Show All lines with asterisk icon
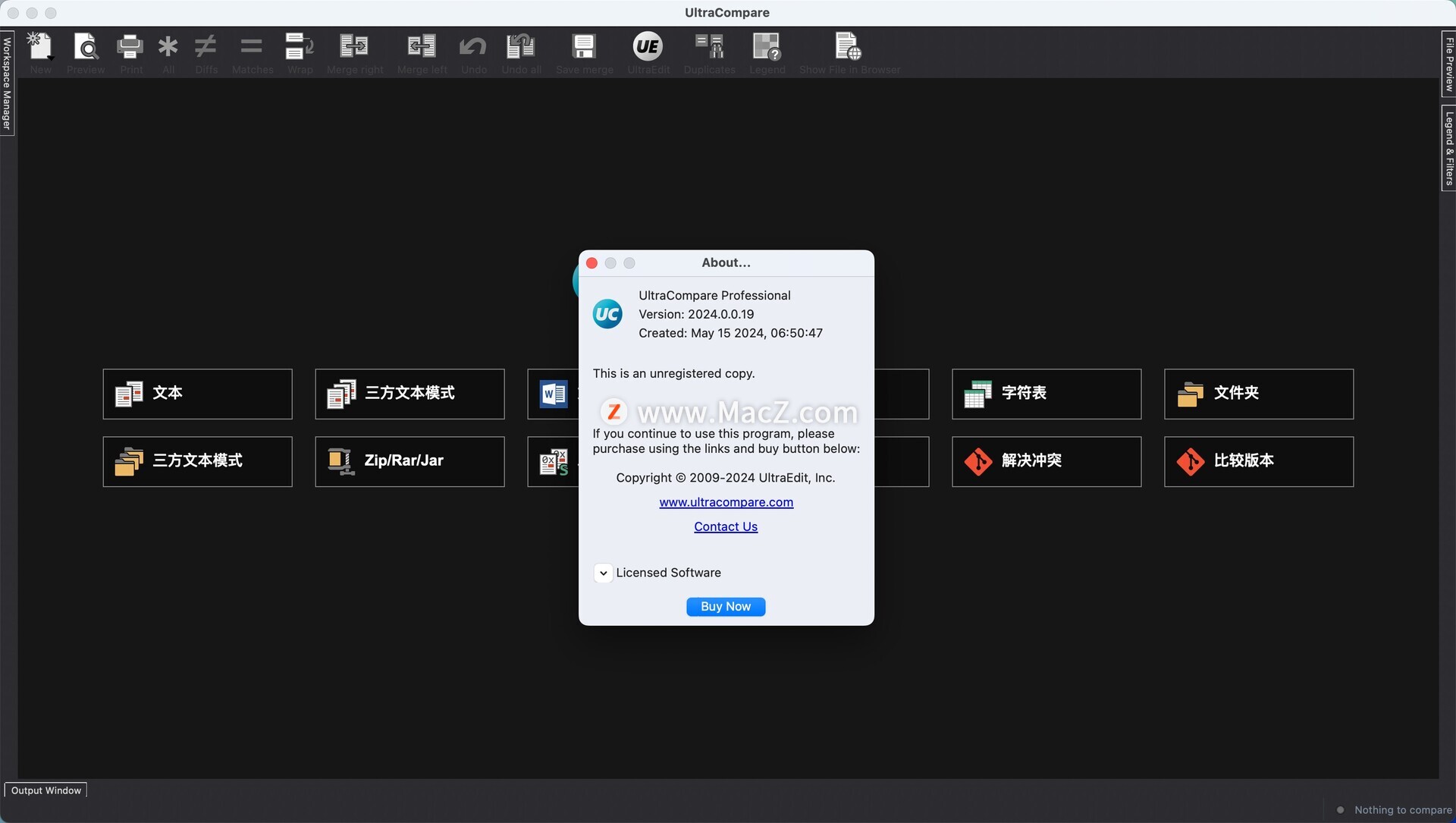 pyautogui.click(x=168, y=47)
